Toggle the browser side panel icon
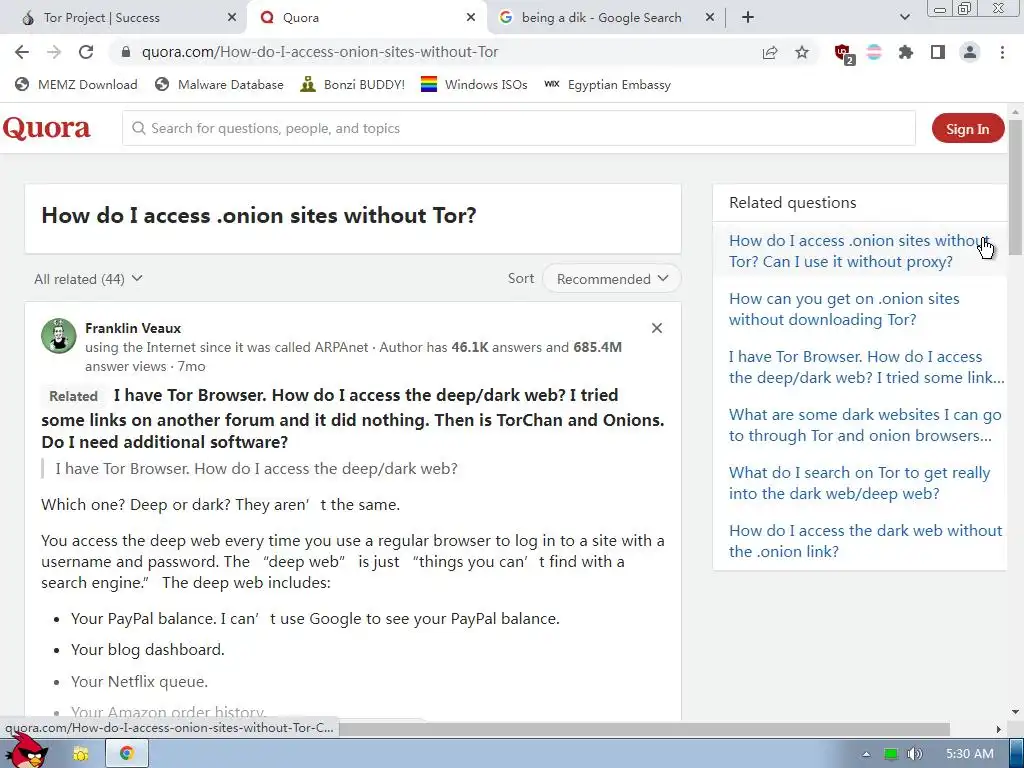Image resolution: width=1024 pixels, height=768 pixels. coord(938,52)
